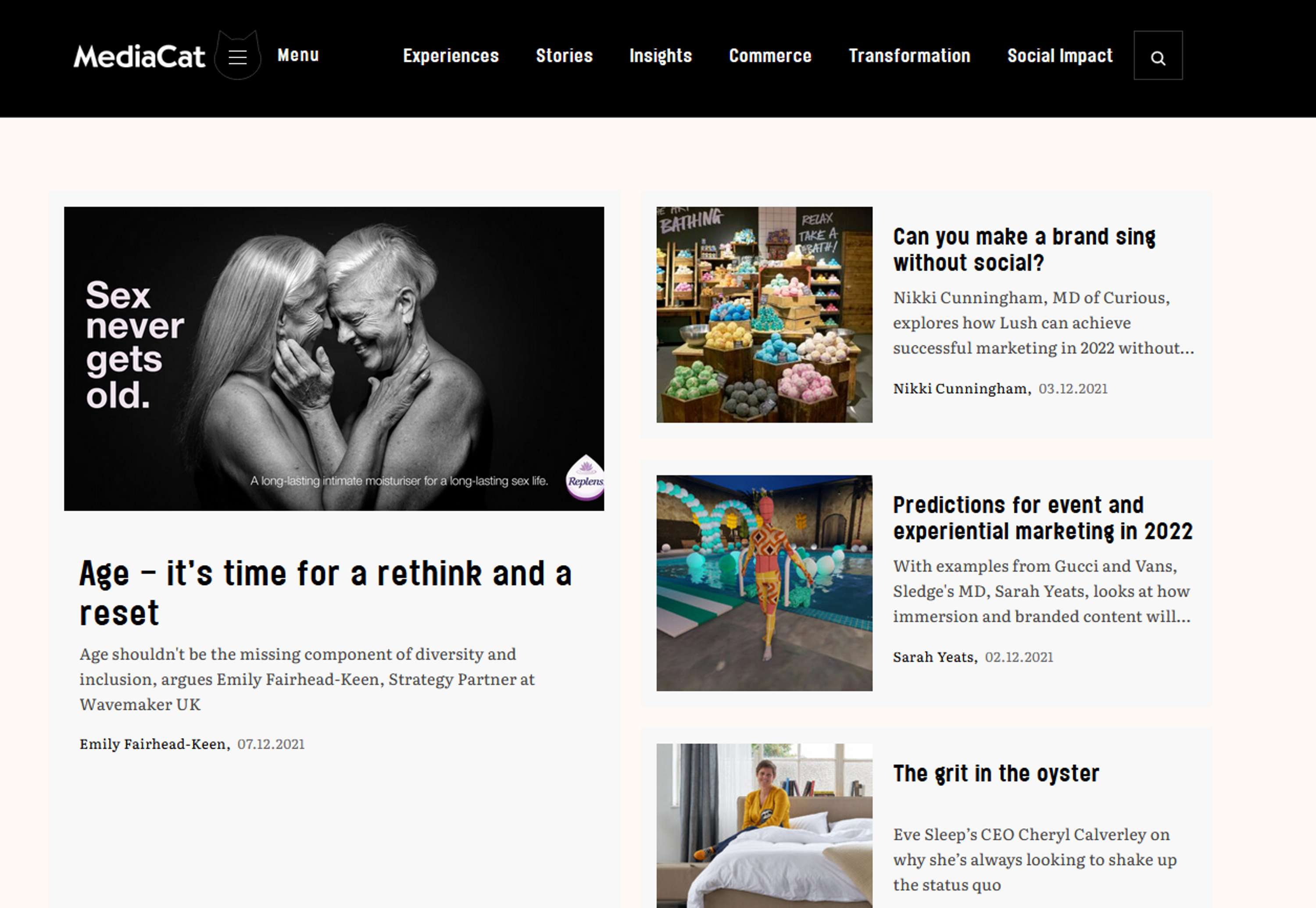The width and height of the screenshot is (1316, 908).
Task: Click the date 03.12.2021
Action: pos(1073,389)
